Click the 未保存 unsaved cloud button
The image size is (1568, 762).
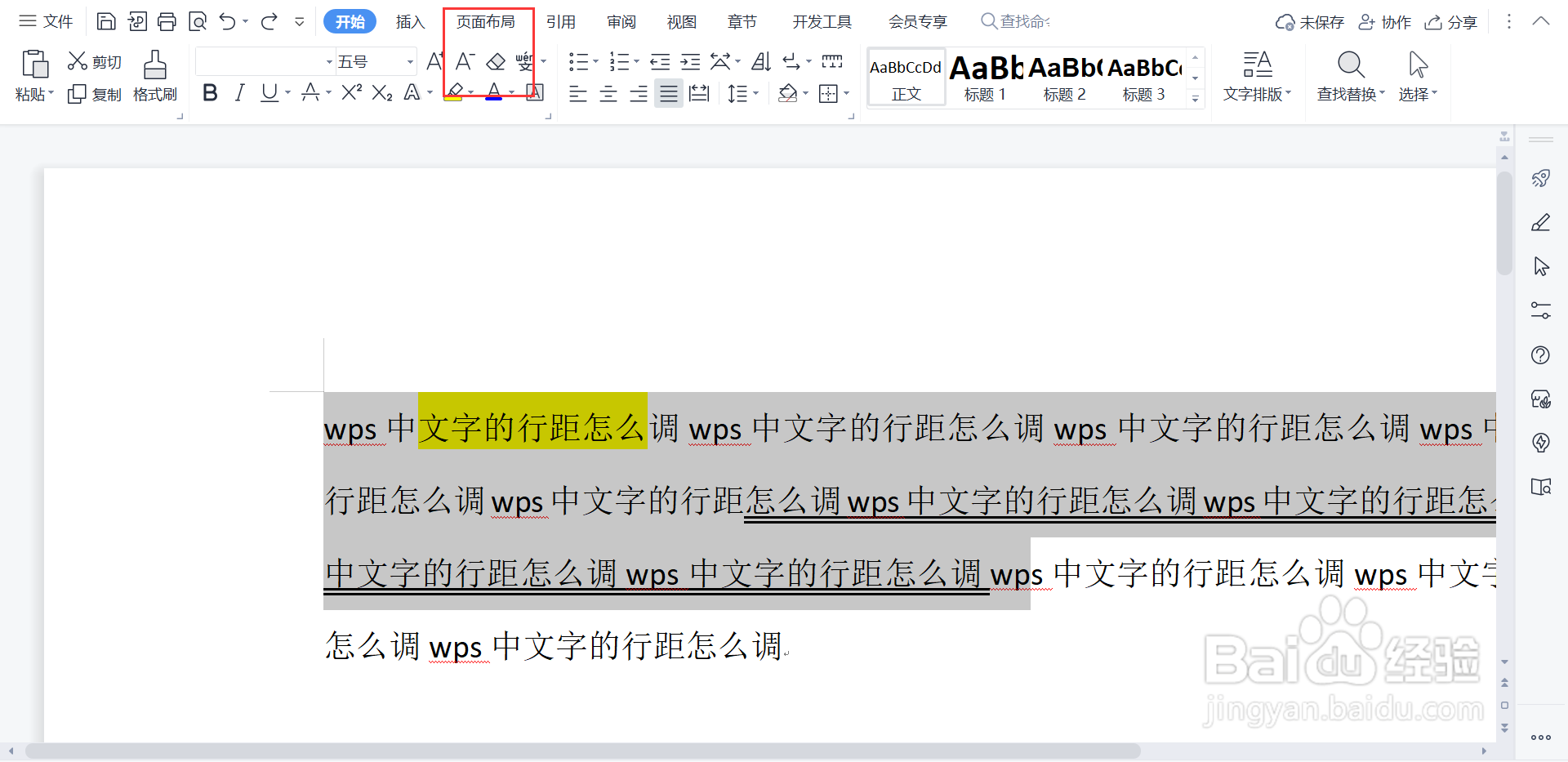coord(1310,22)
